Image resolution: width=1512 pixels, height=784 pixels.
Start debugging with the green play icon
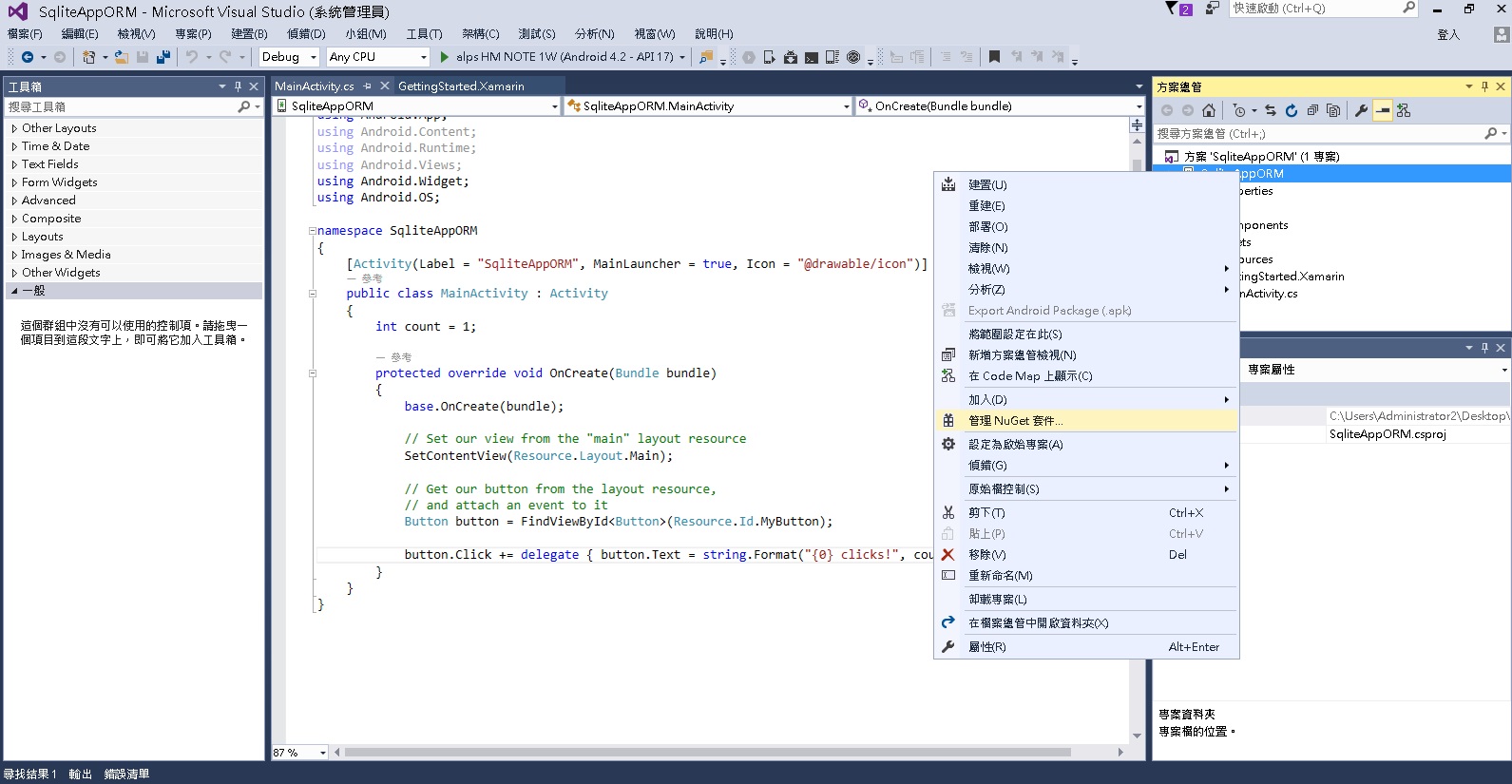click(x=444, y=57)
